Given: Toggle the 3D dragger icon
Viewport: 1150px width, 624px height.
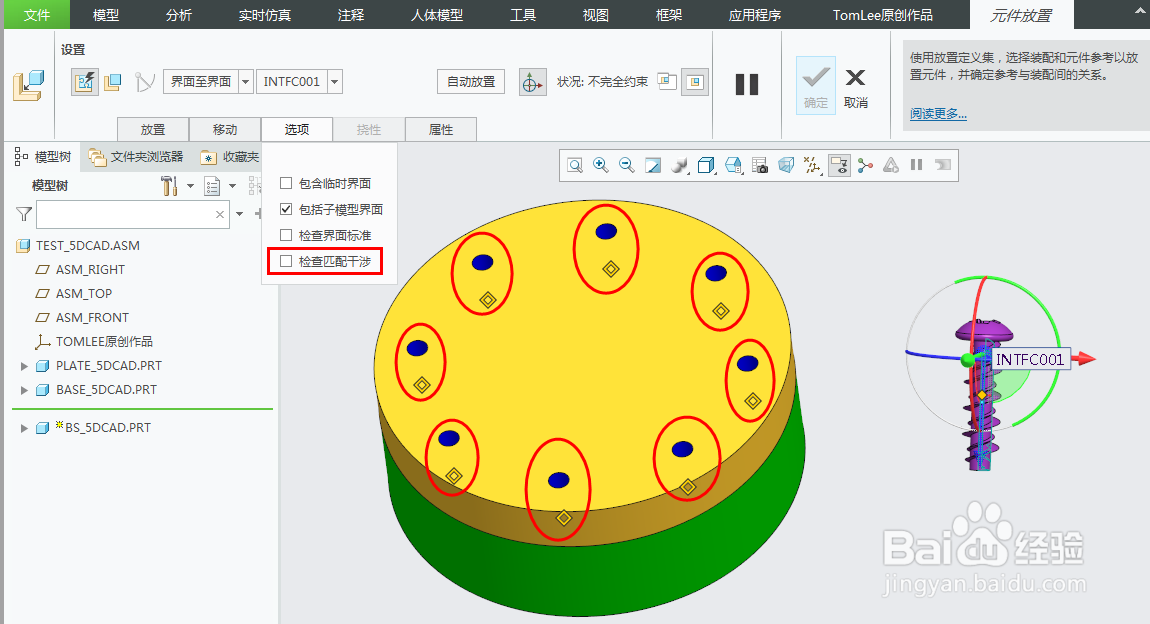Looking at the screenshot, I should 532,82.
